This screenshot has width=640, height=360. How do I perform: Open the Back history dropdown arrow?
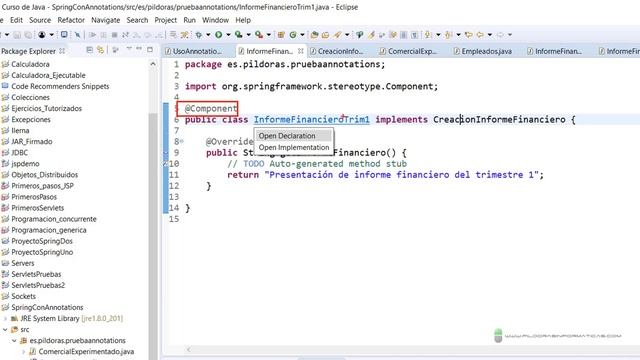pos(489,35)
